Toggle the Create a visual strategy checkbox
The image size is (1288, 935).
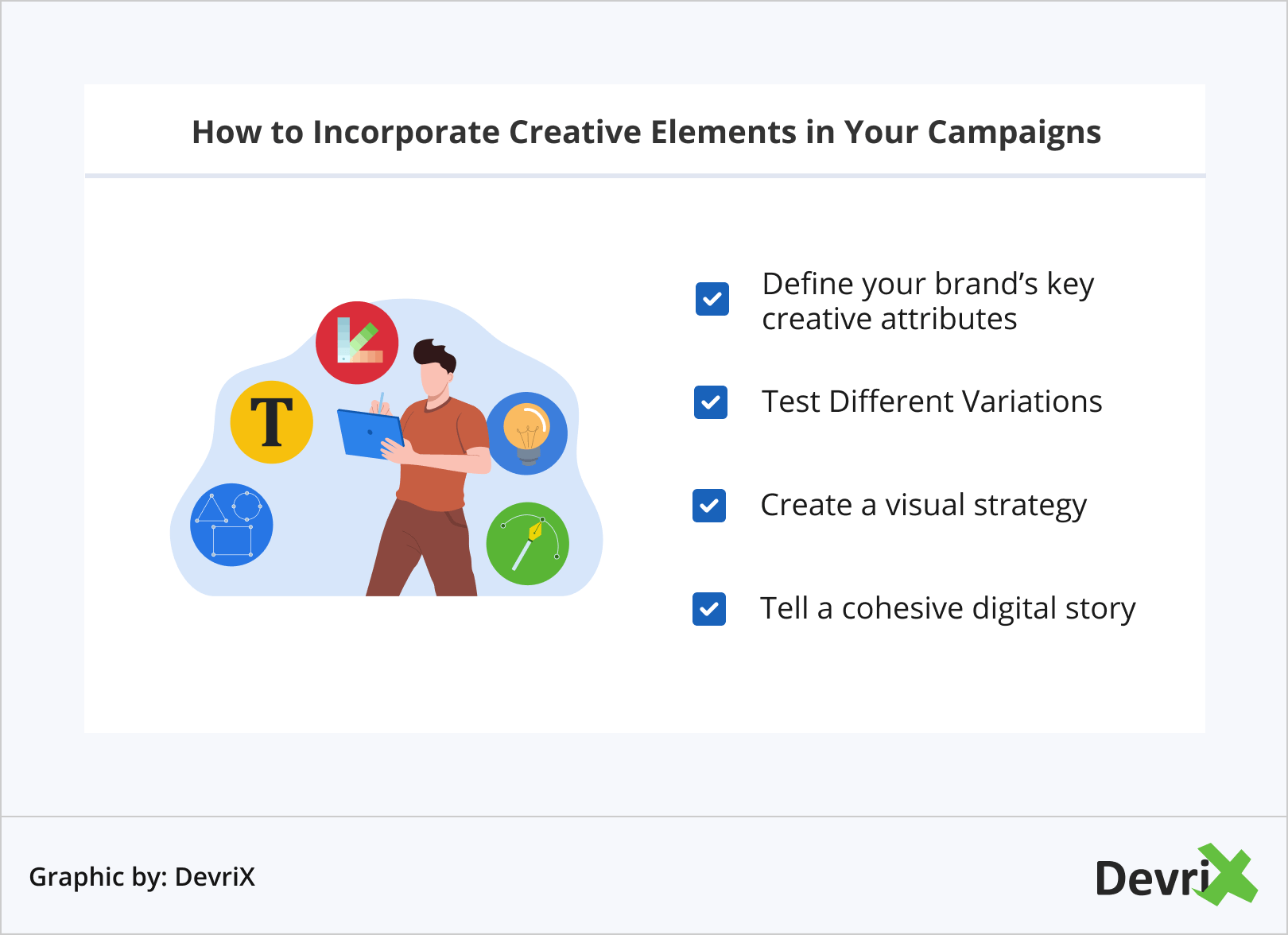tap(709, 506)
